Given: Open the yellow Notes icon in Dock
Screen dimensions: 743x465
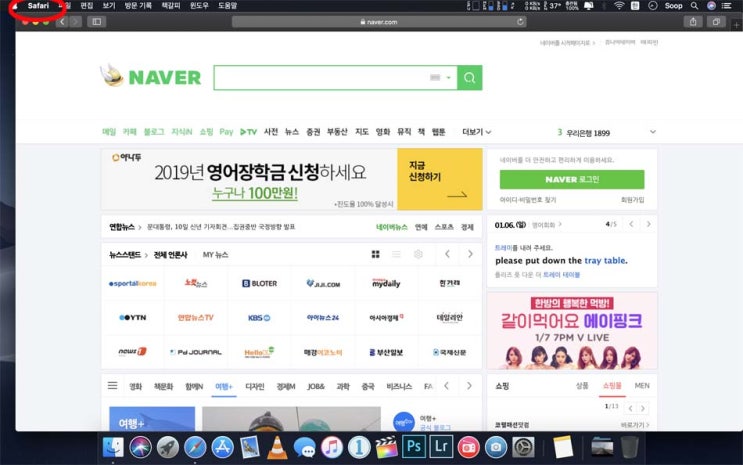Looking at the screenshot, I should pyautogui.click(x=563, y=447).
